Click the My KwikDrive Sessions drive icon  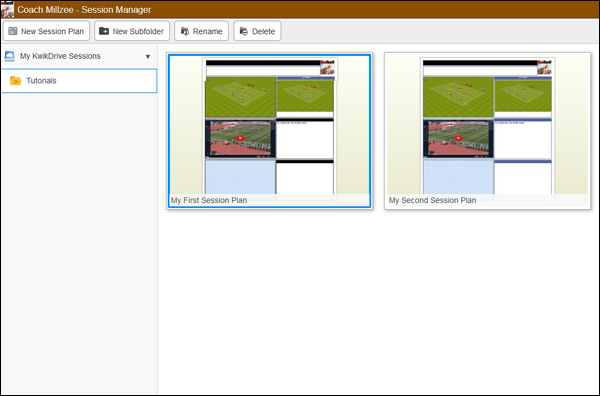pyautogui.click(x=10, y=56)
